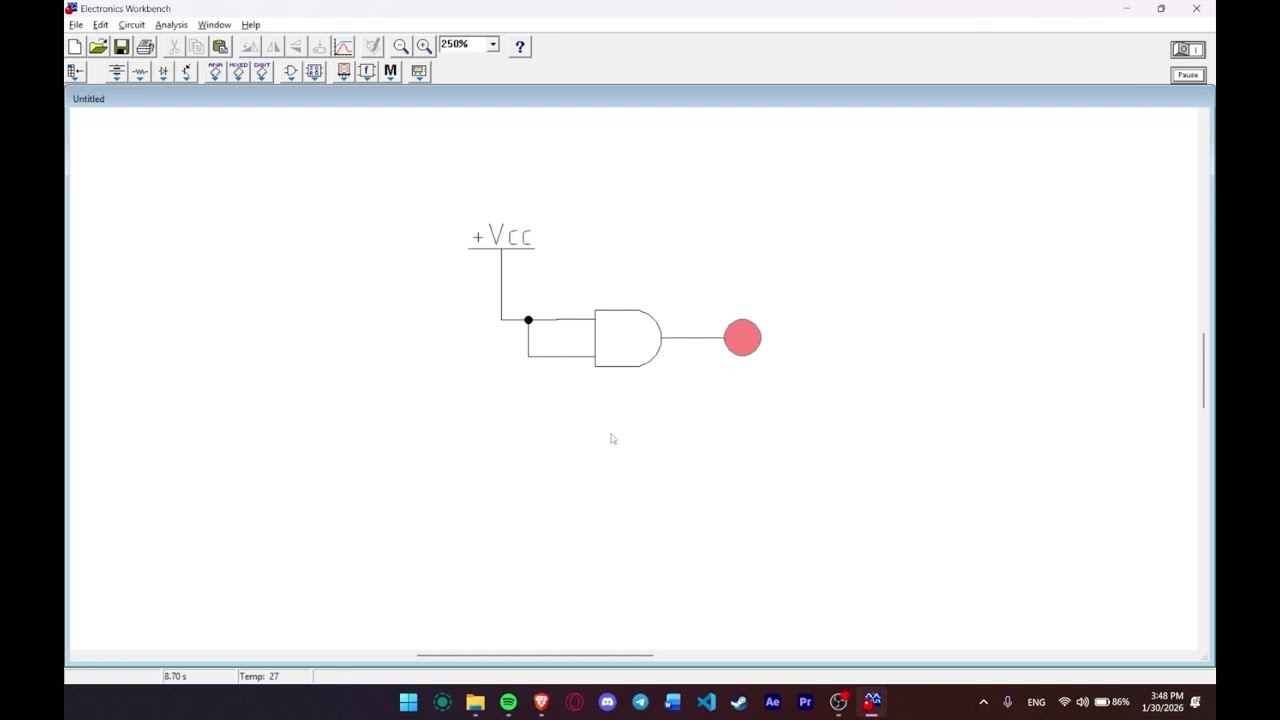Image resolution: width=1280 pixels, height=720 pixels.
Task: Open the Logic Gates parts bin
Action: (x=290, y=71)
